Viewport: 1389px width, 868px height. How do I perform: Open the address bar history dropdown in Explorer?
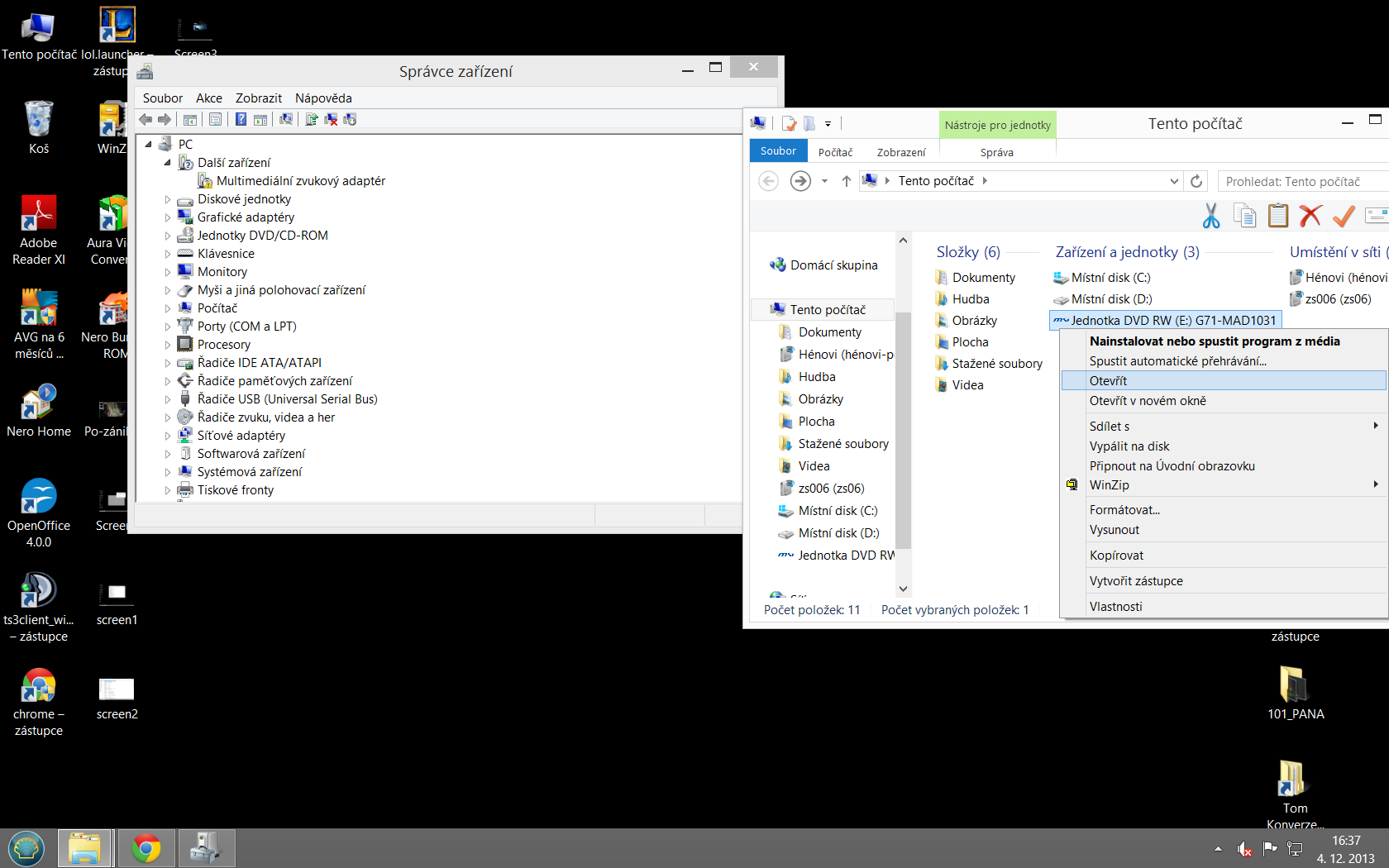pyautogui.click(x=1174, y=181)
